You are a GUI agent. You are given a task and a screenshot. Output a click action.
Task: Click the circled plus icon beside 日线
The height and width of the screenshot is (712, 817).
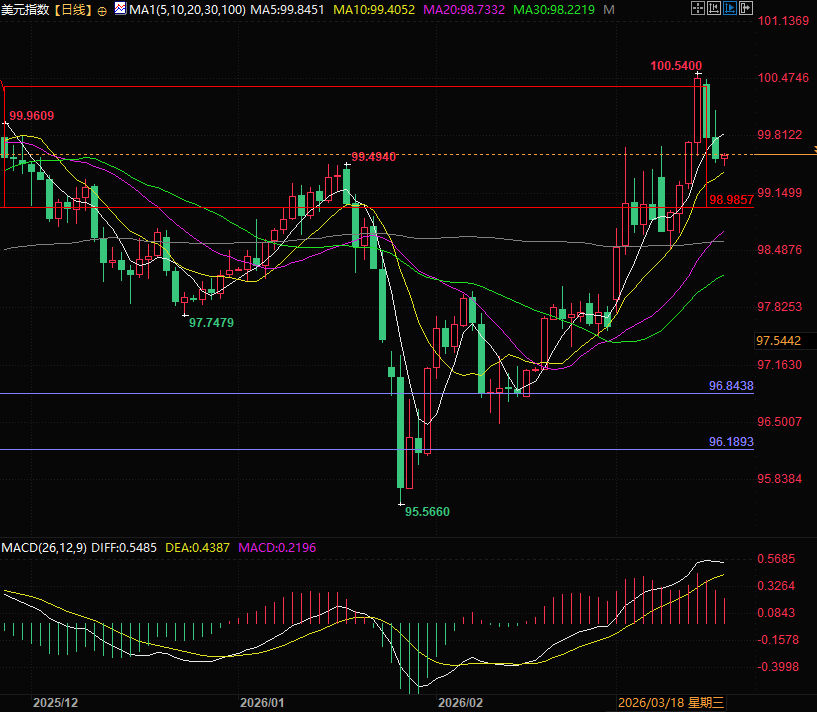pos(102,10)
